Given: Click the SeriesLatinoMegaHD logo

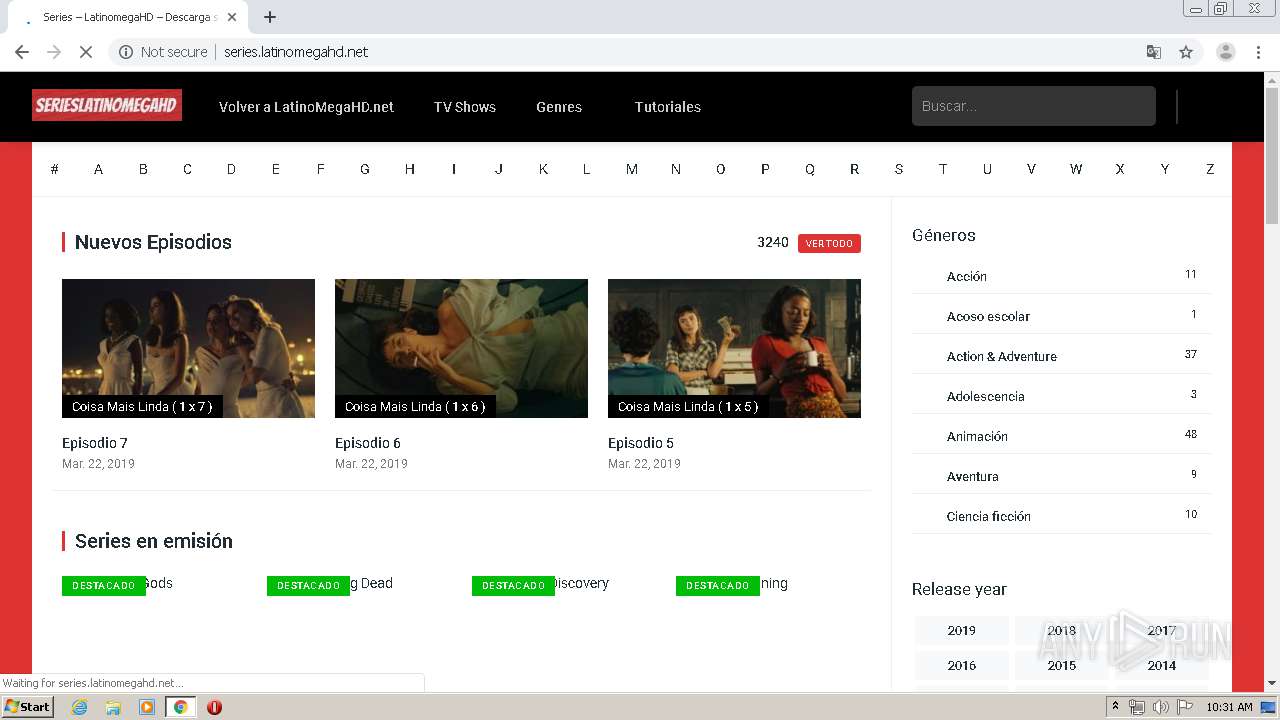Looking at the screenshot, I should [107, 105].
